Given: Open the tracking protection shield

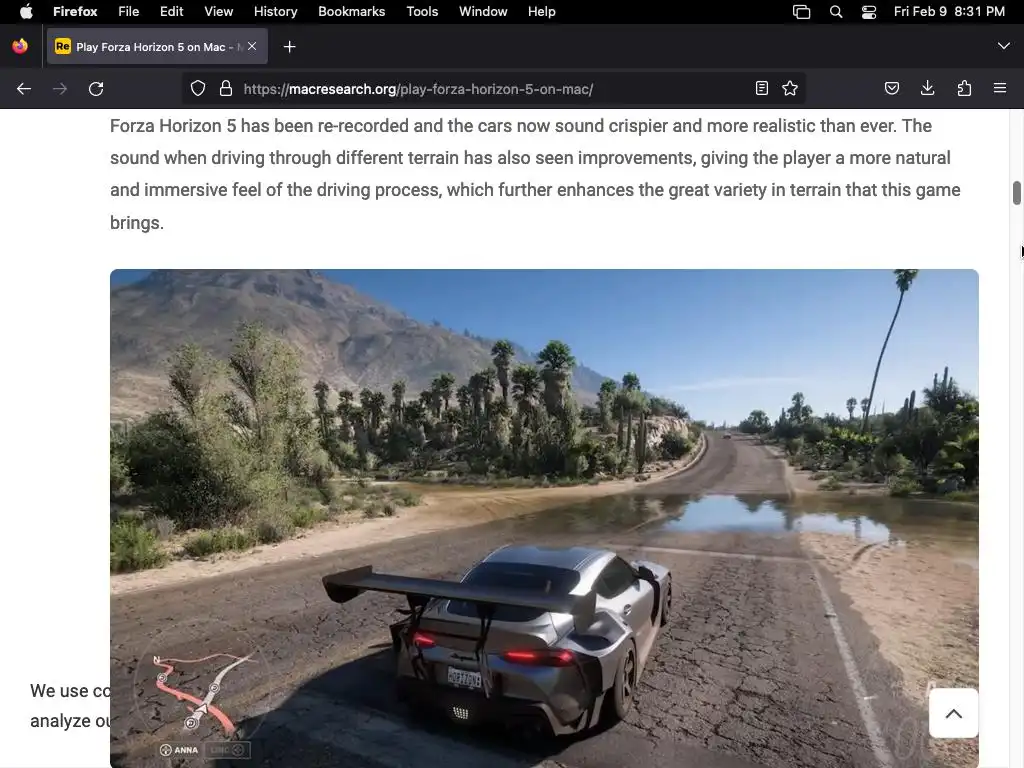Looking at the screenshot, I should point(198,89).
